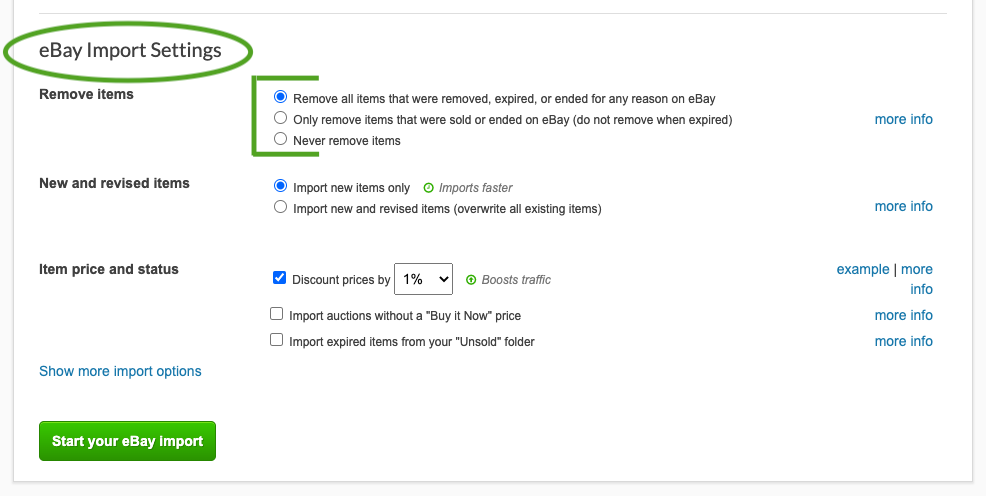Open more info for Import auctions option
Screen dimensions: 986x496
(x=904, y=315)
